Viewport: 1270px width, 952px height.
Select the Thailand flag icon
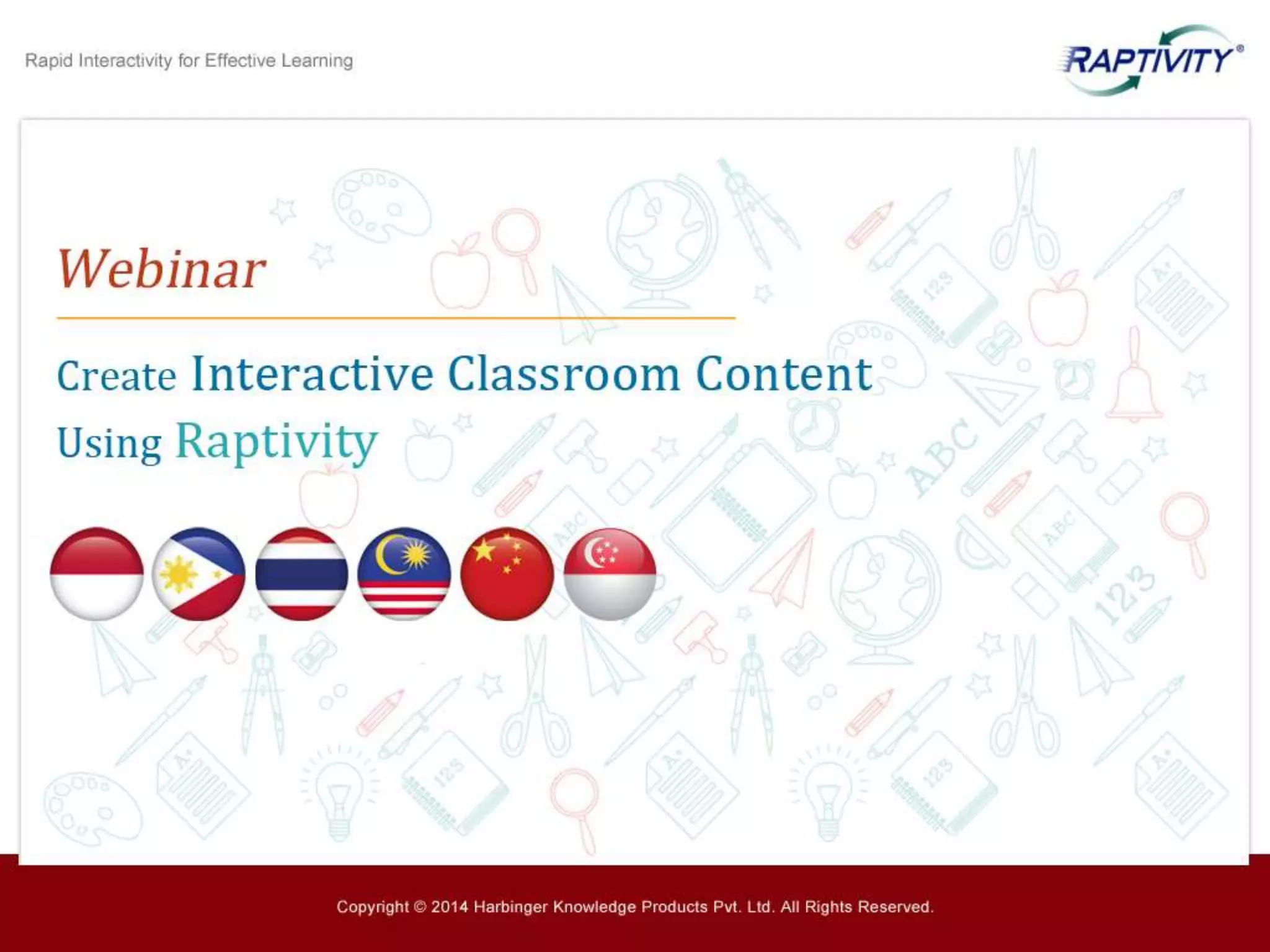(301, 574)
